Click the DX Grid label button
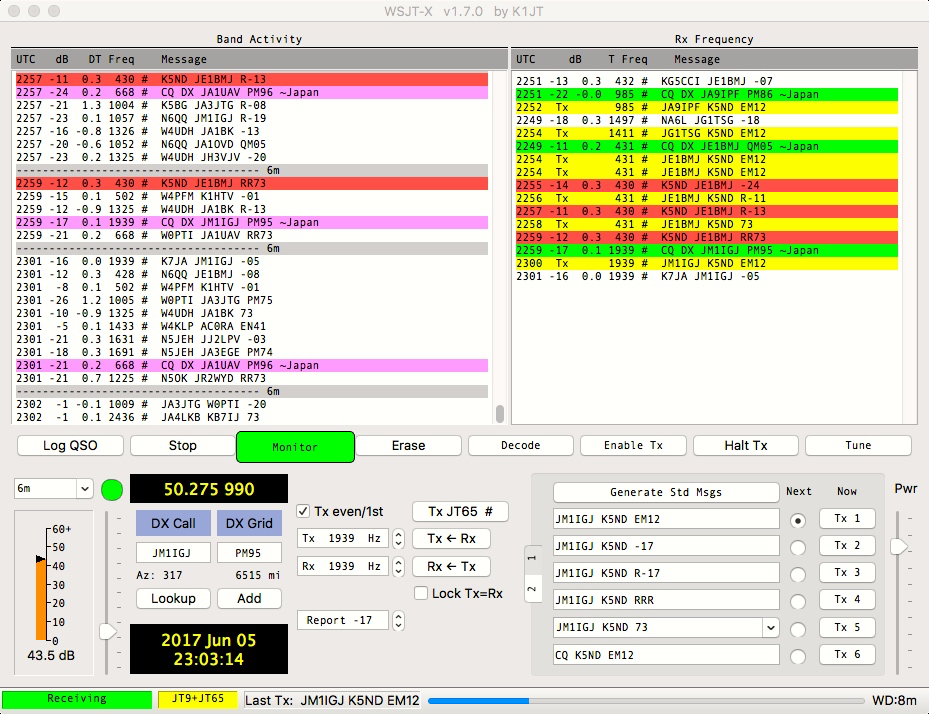 [x=249, y=523]
